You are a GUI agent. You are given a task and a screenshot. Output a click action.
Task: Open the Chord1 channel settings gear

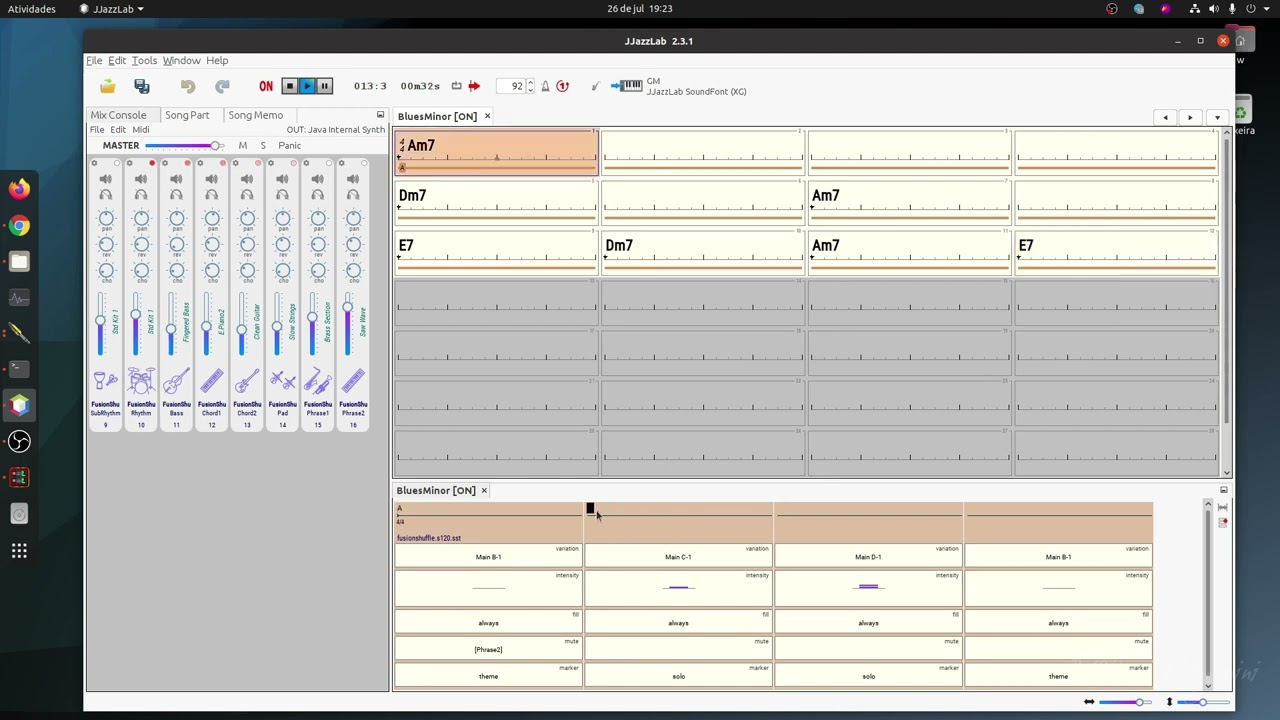click(x=200, y=163)
